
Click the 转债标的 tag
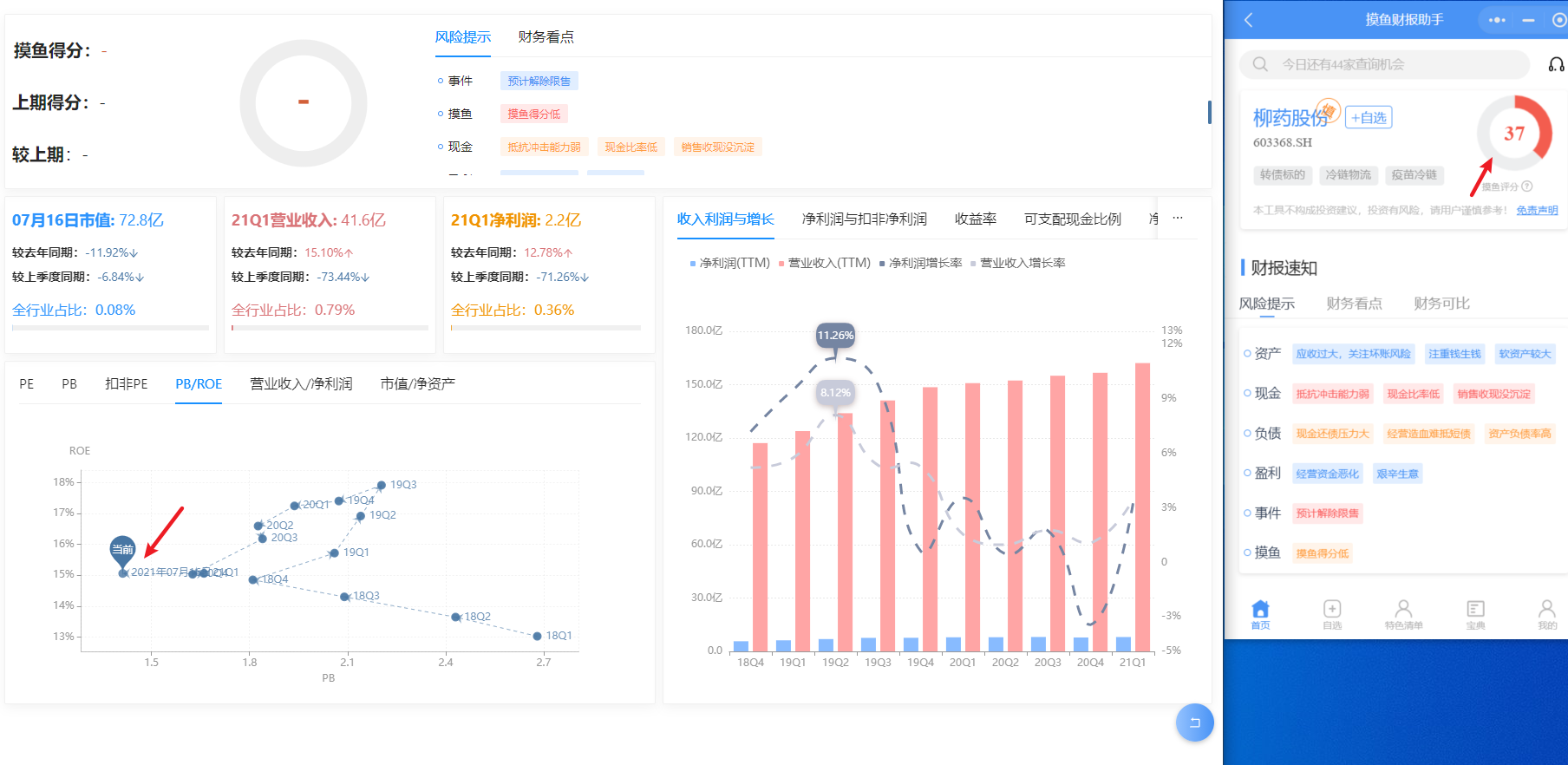tap(1283, 175)
